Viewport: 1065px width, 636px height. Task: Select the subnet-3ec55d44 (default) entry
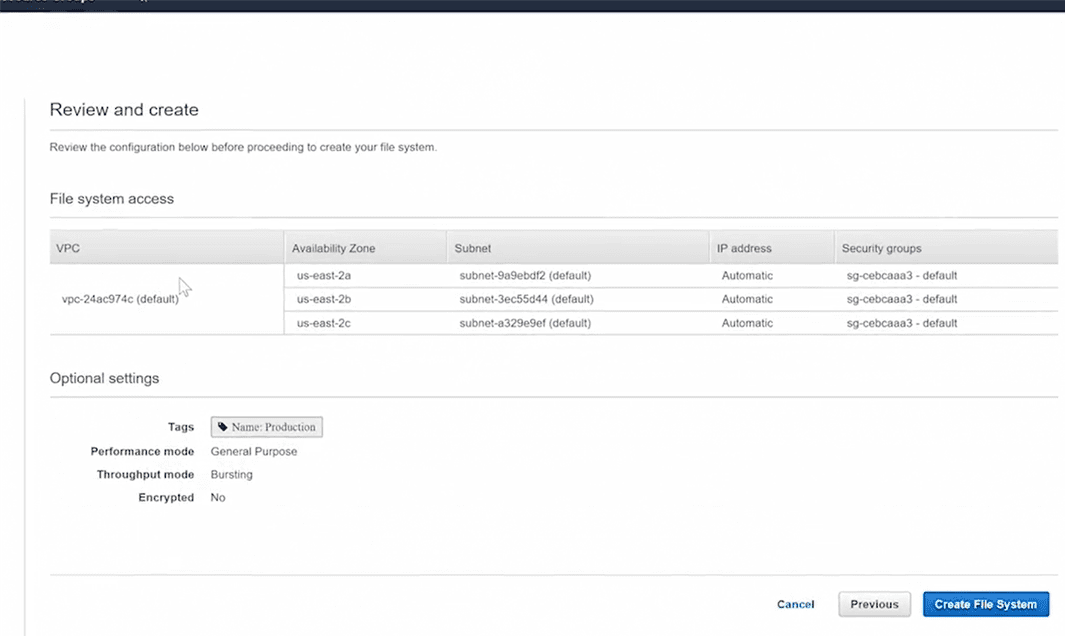tap(524, 299)
